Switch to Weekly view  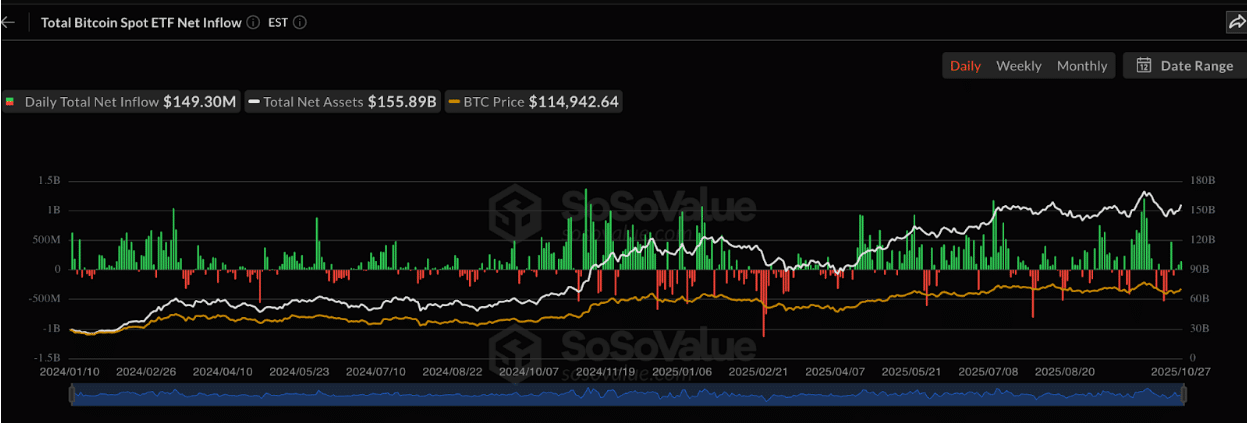point(1018,66)
